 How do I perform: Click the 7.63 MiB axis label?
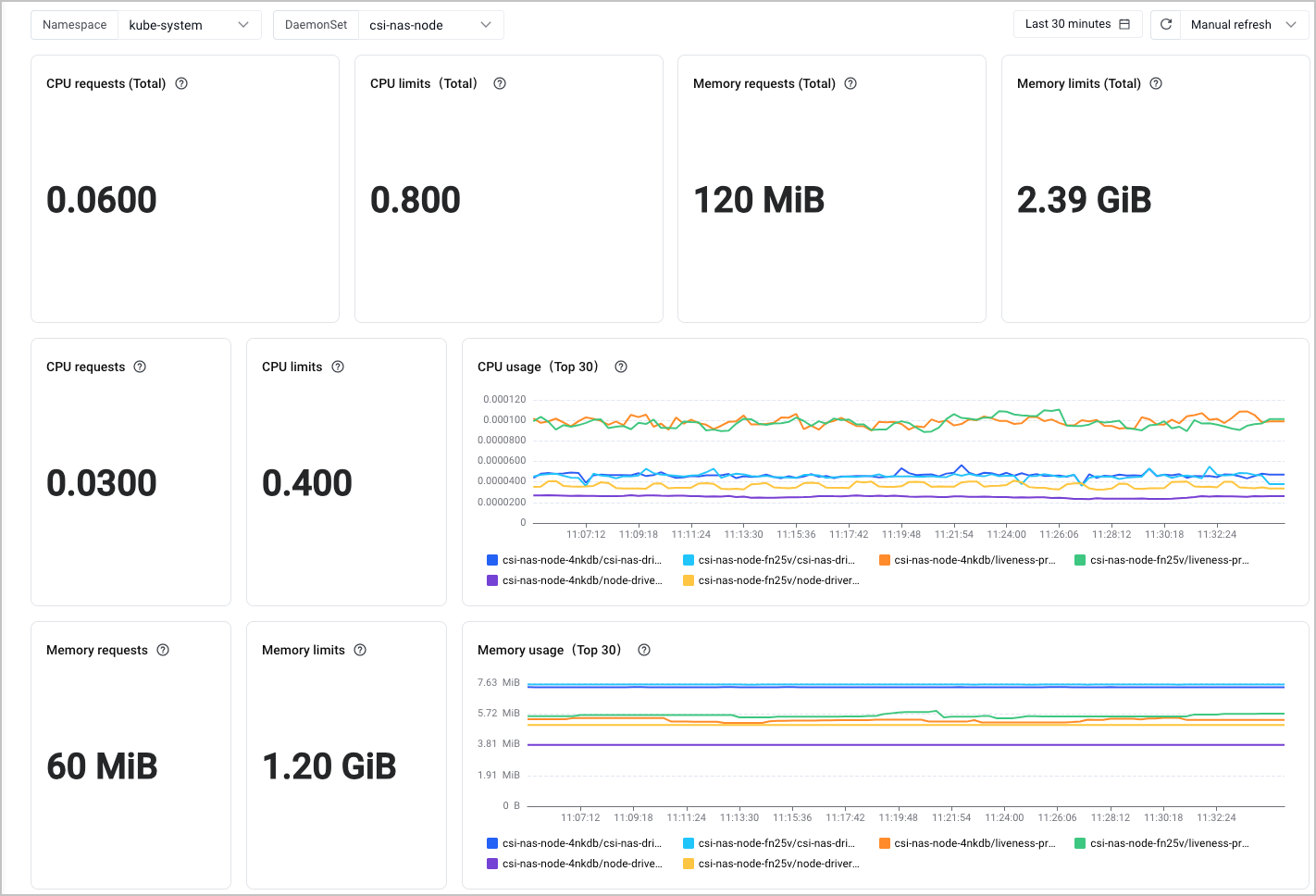click(499, 682)
